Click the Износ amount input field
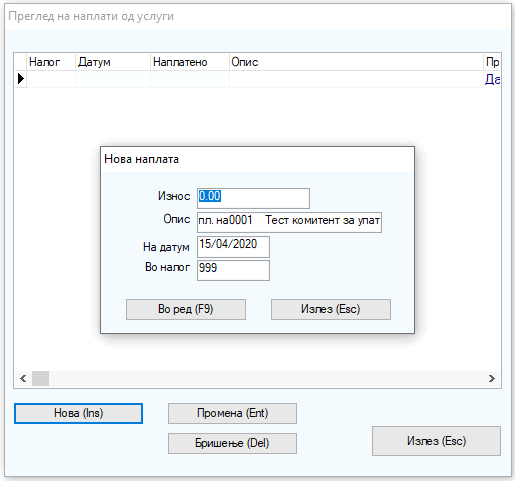The height and width of the screenshot is (481, 515). click(x=253, y=198)
